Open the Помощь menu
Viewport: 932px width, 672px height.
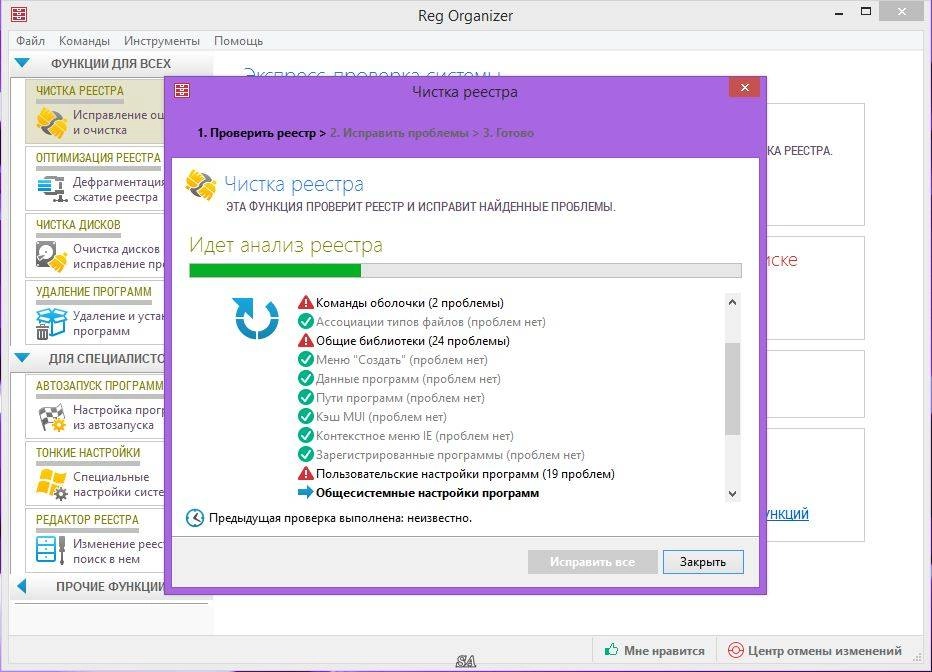[238, 41]
